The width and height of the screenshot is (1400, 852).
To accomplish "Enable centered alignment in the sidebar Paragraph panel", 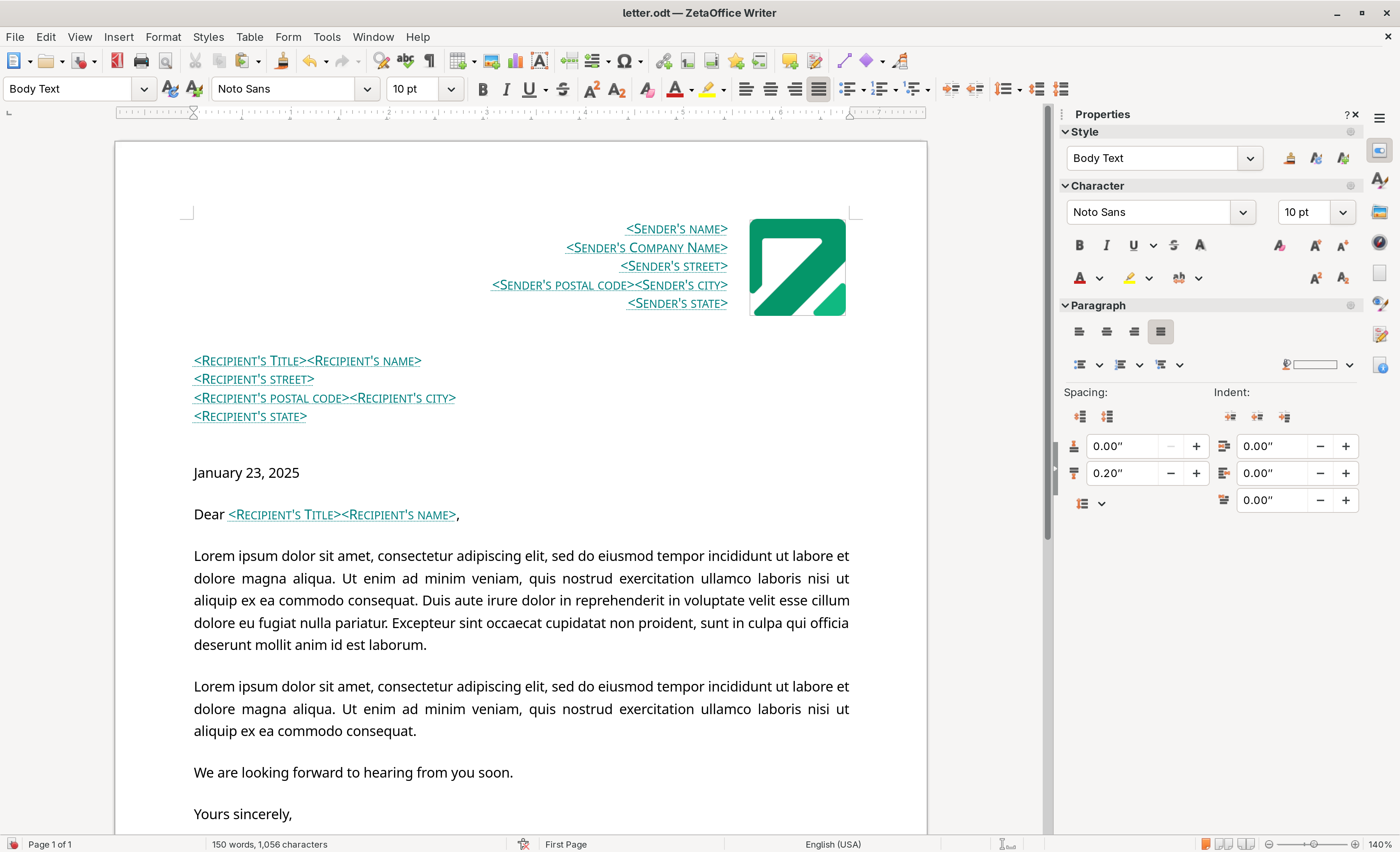I will 1106,332.
